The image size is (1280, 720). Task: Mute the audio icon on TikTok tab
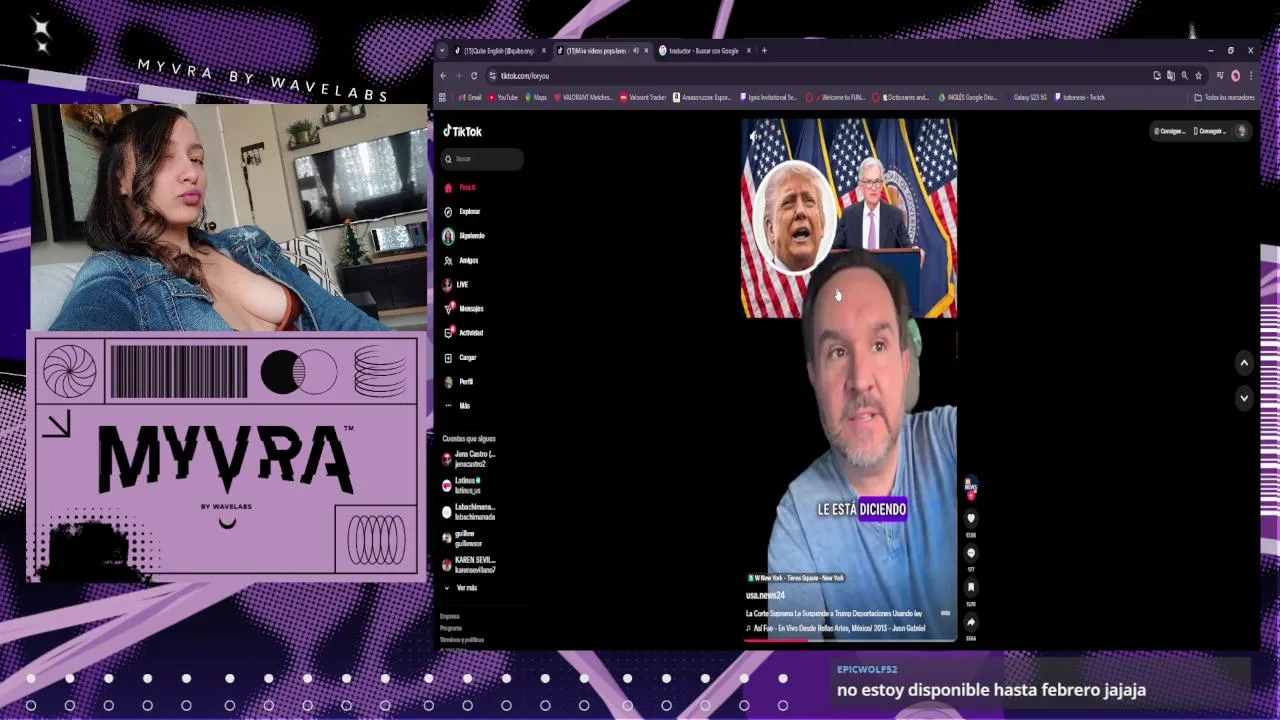[x=635, y=50]
